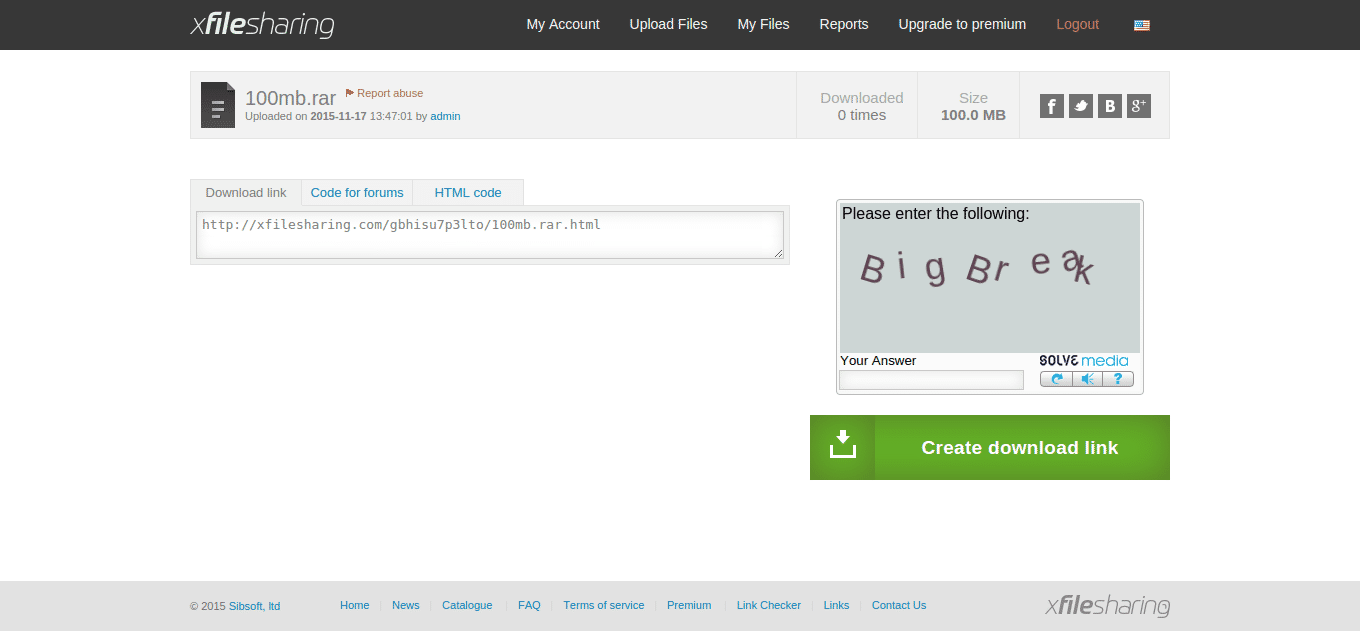Open admin uploader profile link
Image resolution: width=1360 pixels, height=631 pixels.
point(445,116)
